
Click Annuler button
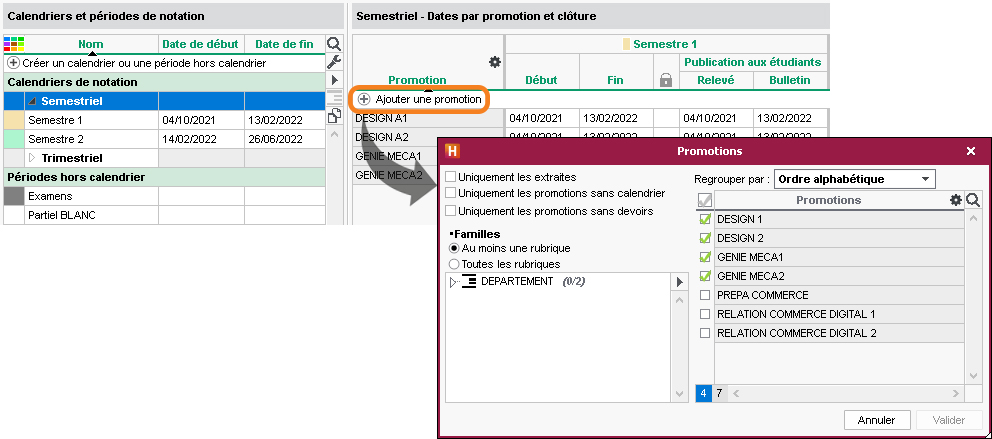click(876, 420)
